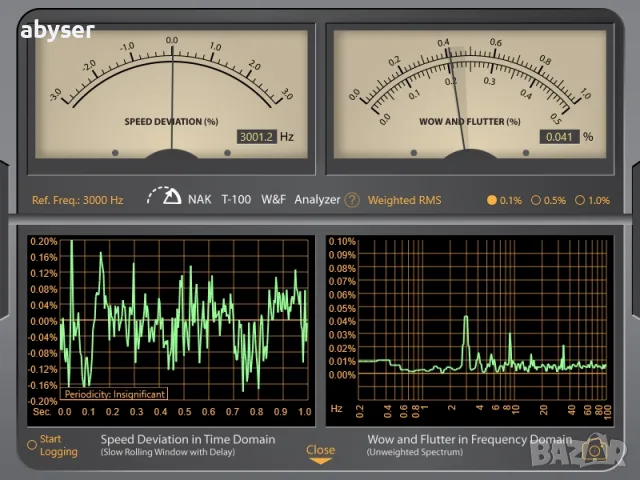Click the Wow and Flutter in Frequency Domain title
Viewport: 640px width, 480px height.
[x=469, y=439]
